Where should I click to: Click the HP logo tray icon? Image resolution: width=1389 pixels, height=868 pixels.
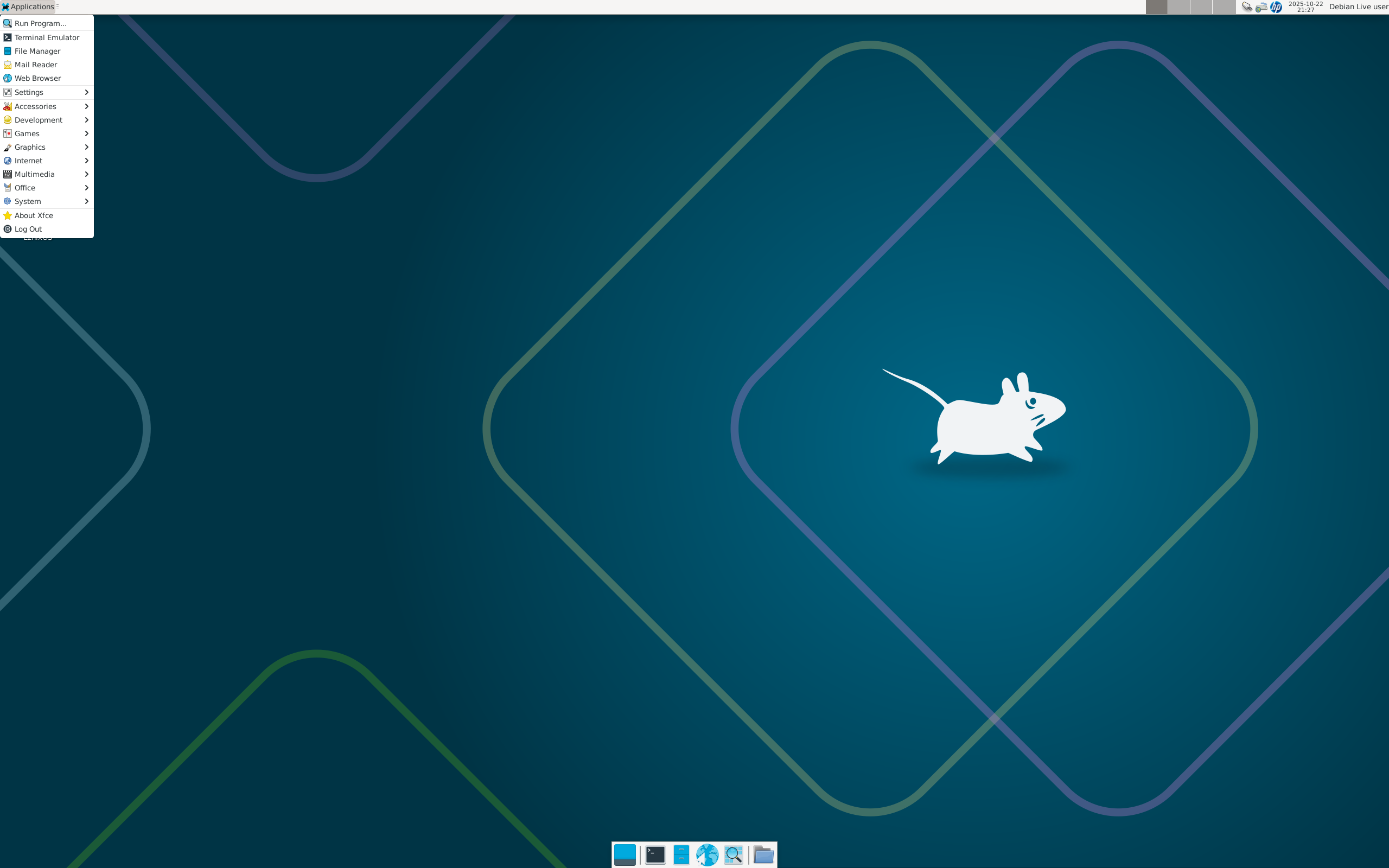tap(1276, 7)
